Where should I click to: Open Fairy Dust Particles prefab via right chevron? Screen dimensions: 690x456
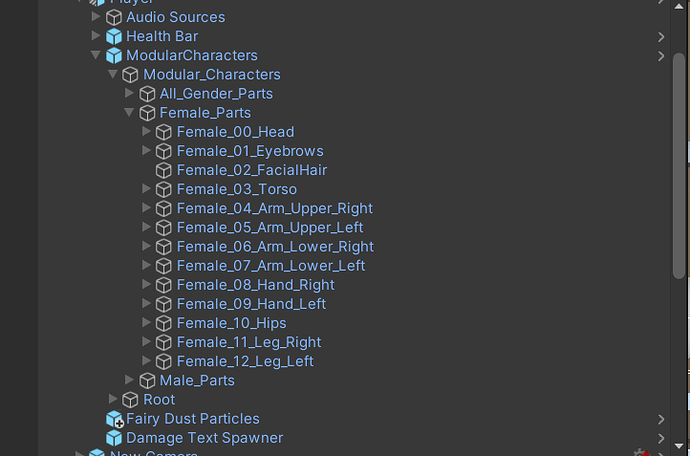661,419
